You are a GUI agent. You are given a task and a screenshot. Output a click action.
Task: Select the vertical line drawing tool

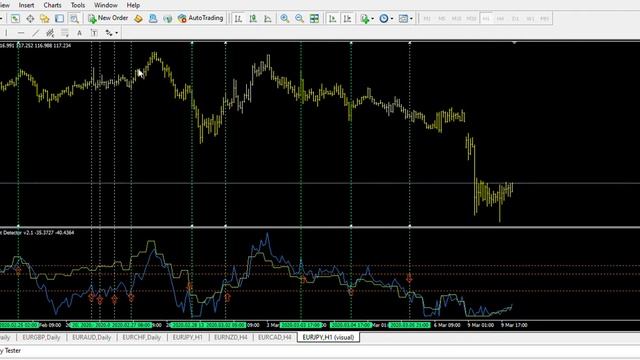click(6, 33)
